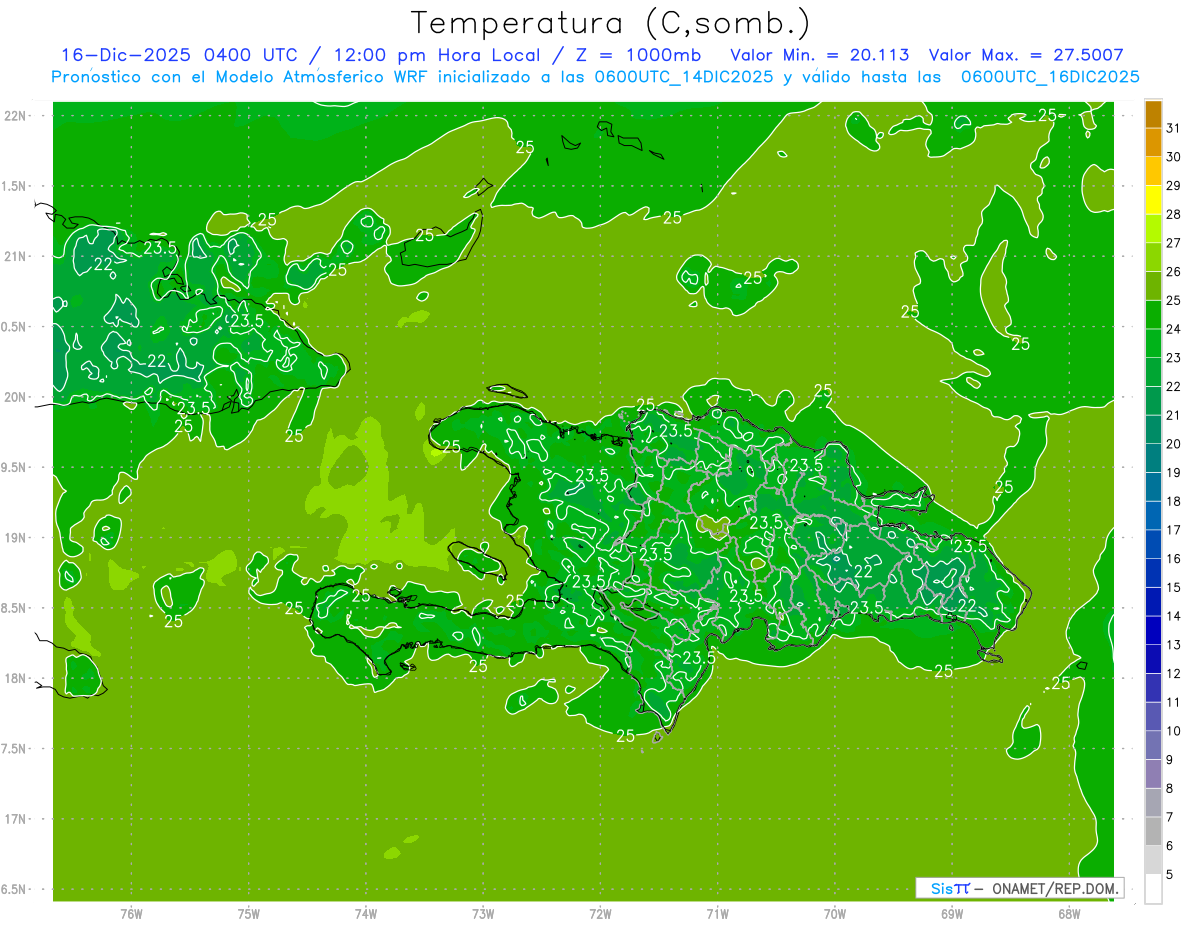Click the color bar label 5

pos(1170,874)
